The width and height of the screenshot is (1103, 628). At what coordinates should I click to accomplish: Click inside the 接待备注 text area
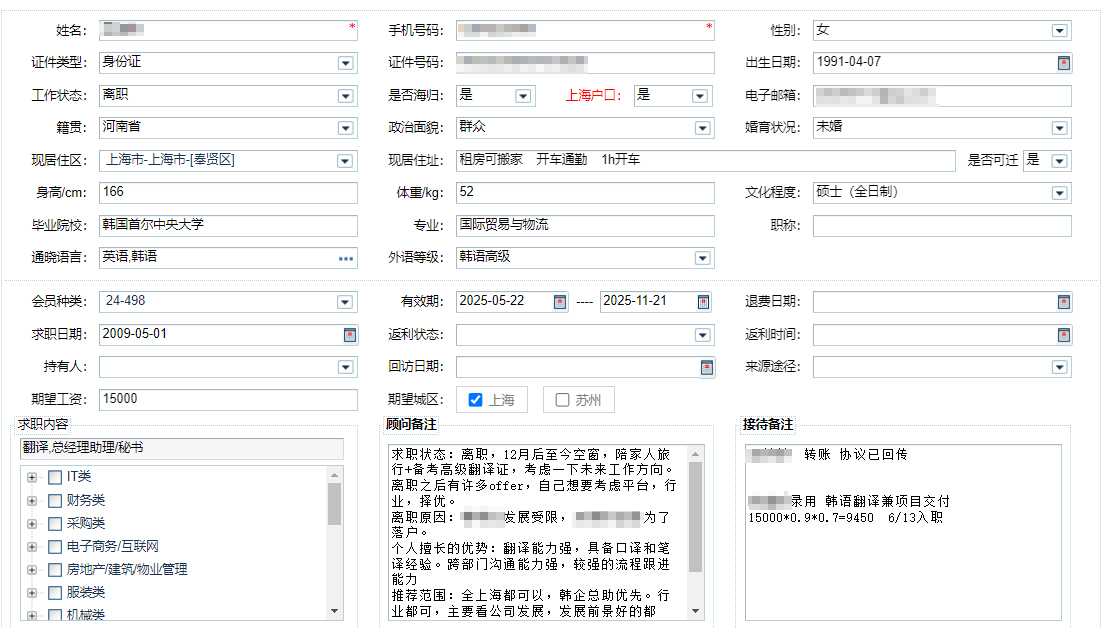(903, 532)
